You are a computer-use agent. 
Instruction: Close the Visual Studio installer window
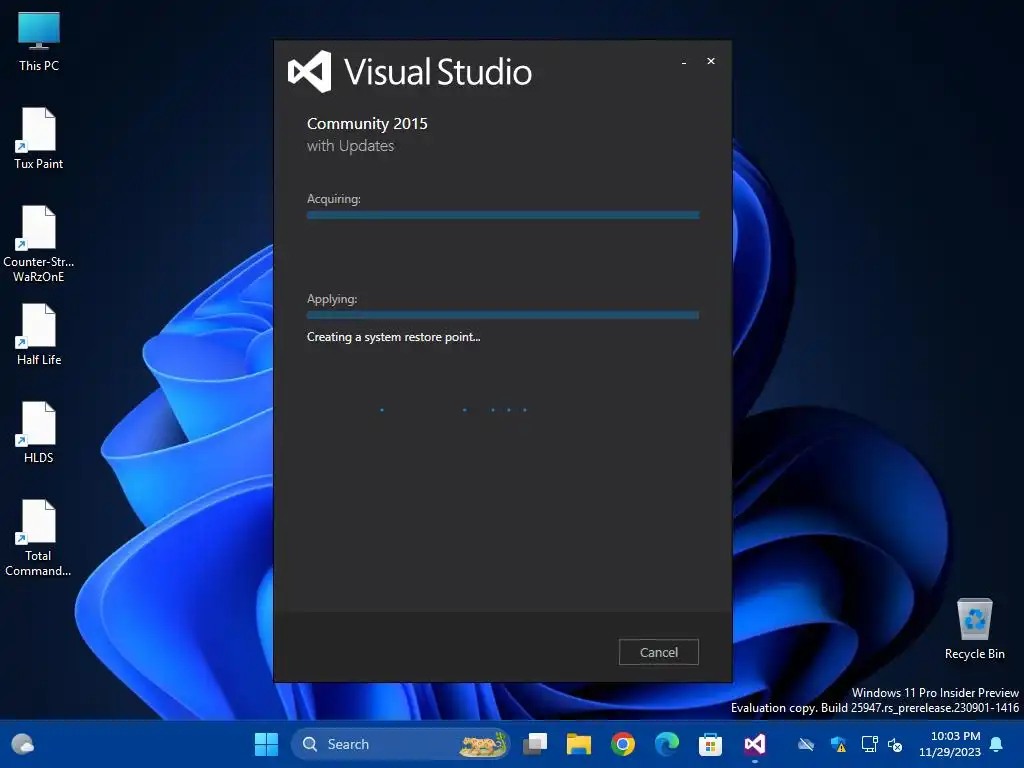click(711, 61)
